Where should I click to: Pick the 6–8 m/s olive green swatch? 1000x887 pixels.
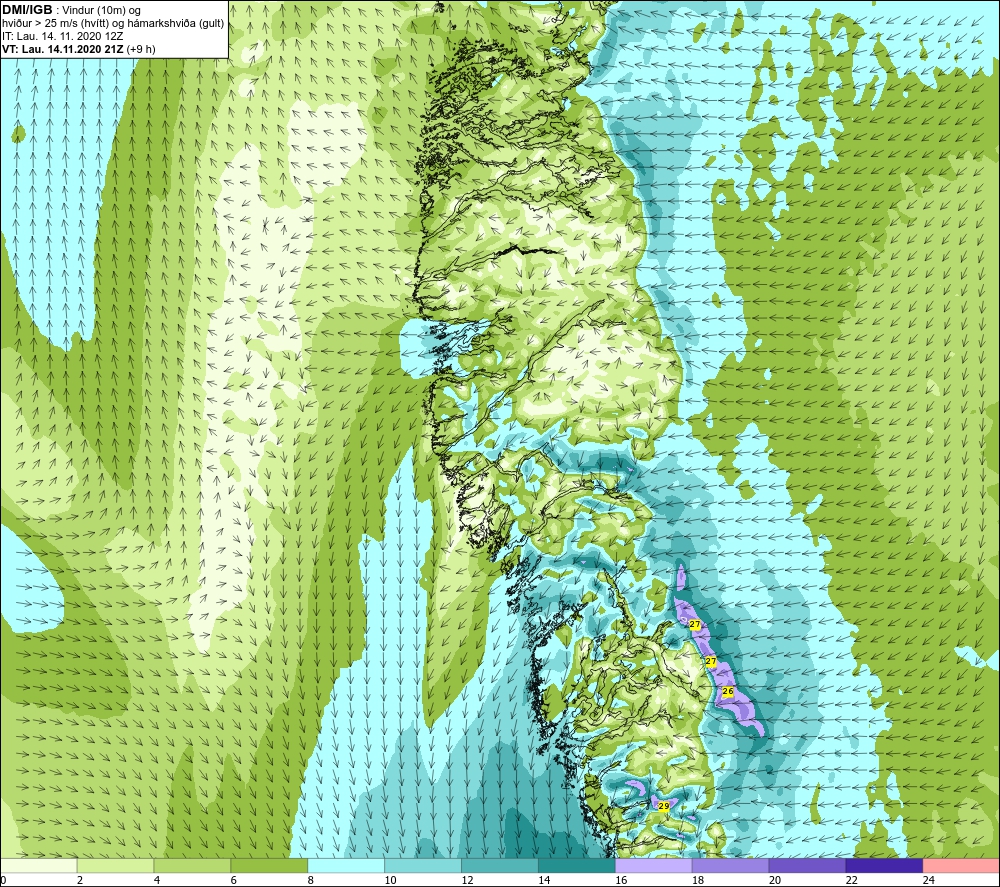269,865
